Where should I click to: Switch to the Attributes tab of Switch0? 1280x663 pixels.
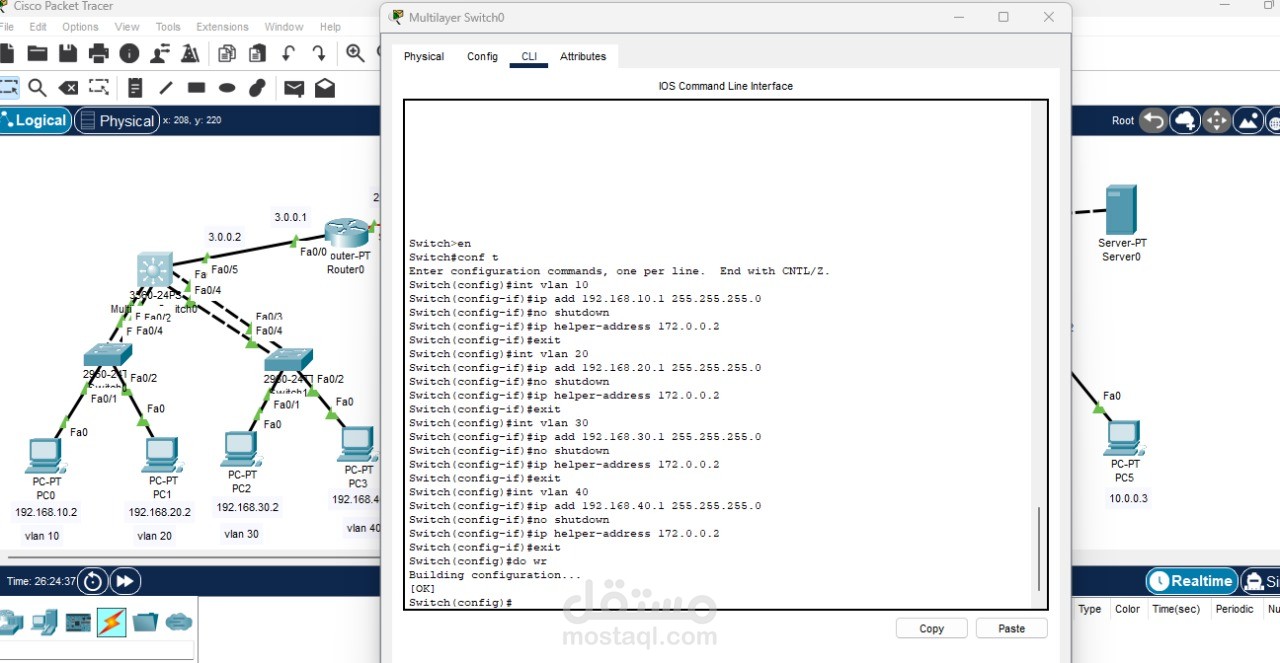(x=583, y=57)
